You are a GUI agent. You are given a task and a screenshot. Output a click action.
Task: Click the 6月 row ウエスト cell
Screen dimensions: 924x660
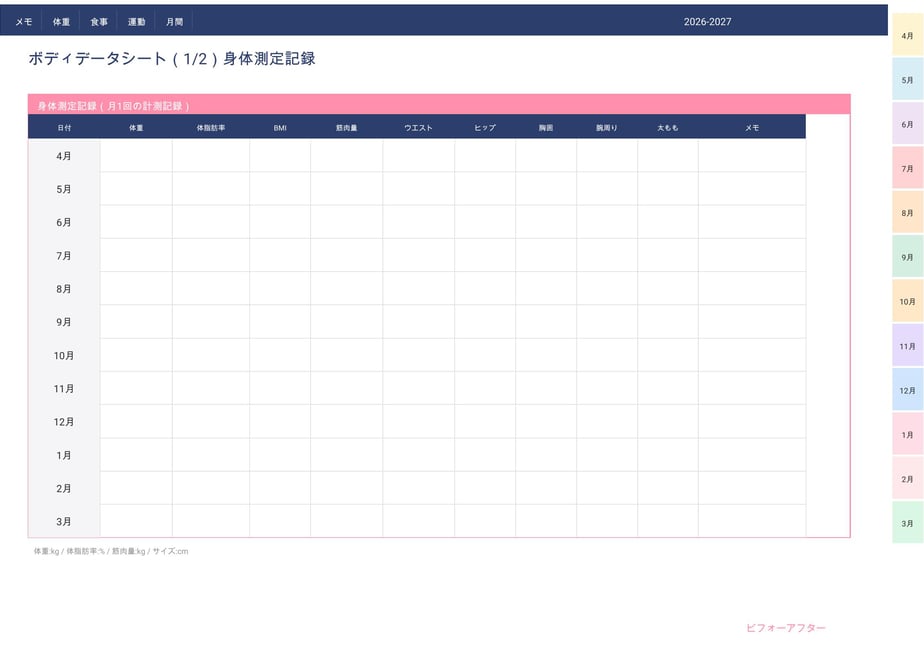click(418, 222)
